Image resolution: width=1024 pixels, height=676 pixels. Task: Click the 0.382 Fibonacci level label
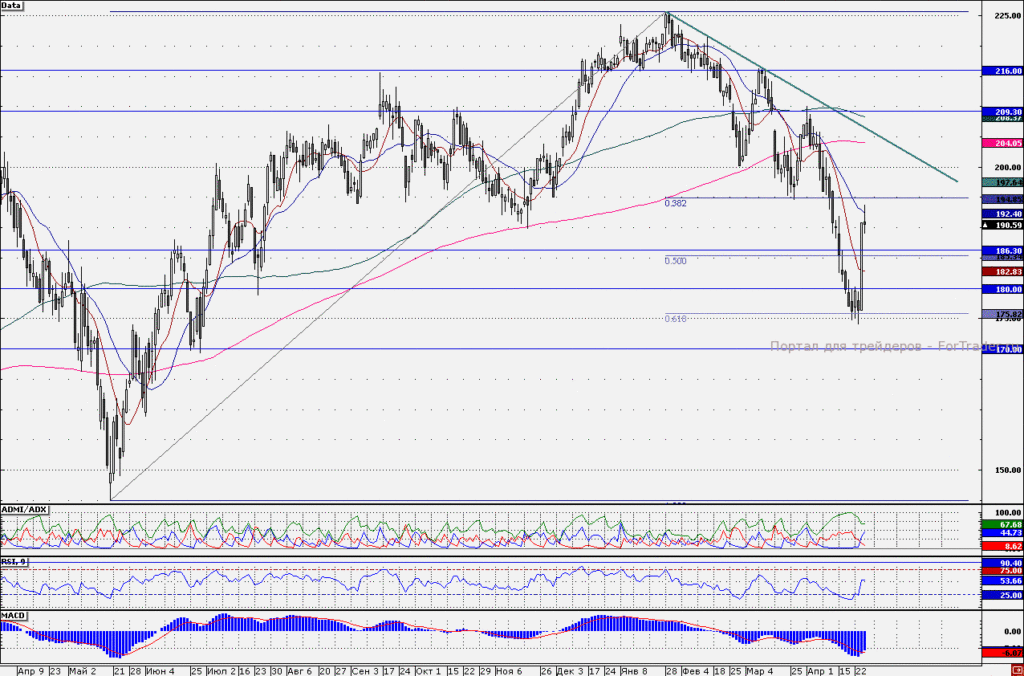[675, 204]
